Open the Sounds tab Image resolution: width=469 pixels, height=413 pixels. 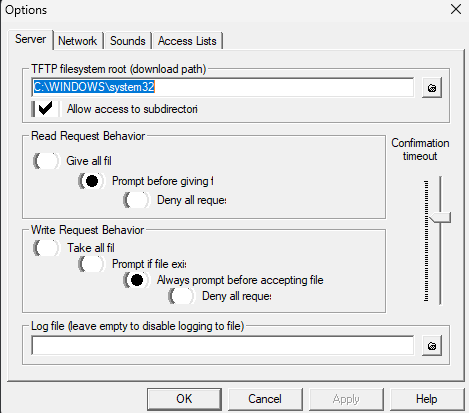coord(128,41)
